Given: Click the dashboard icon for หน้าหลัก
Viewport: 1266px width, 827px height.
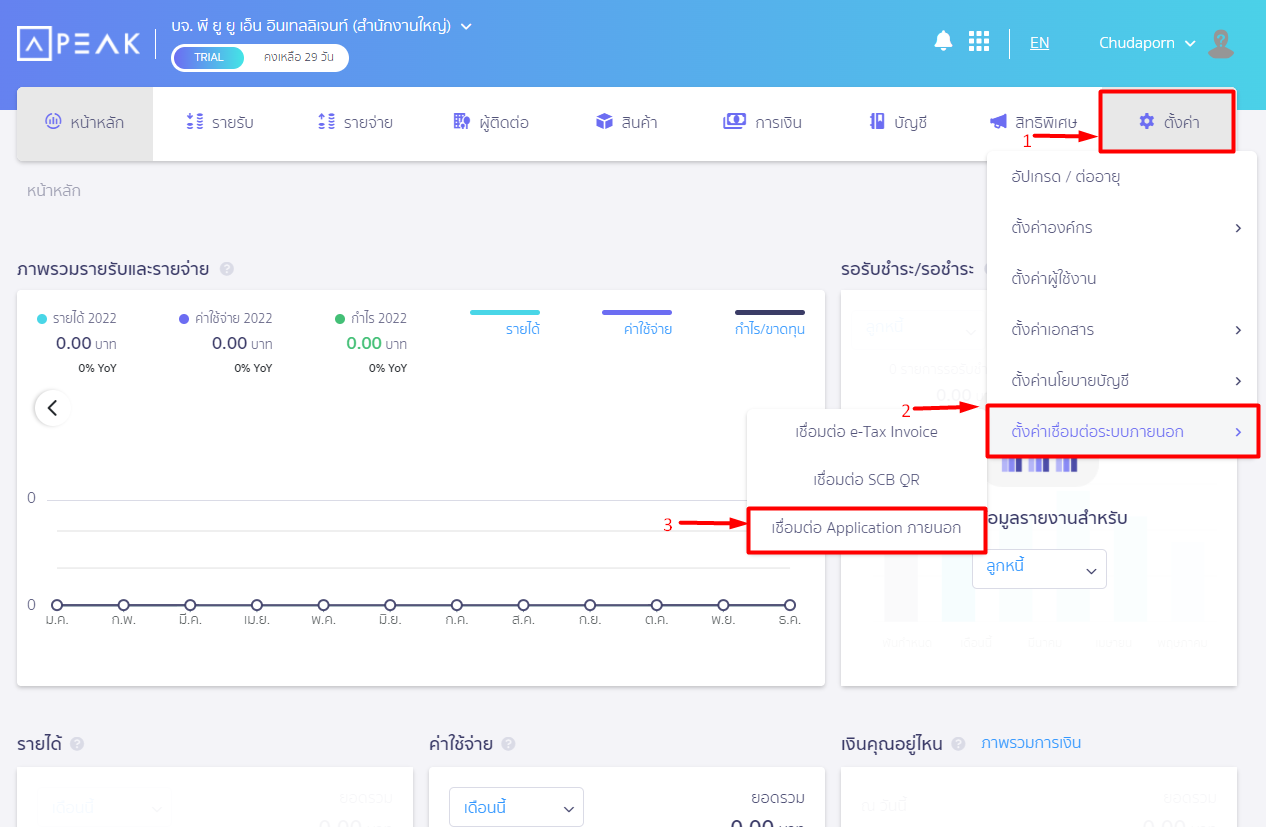Looking at the screenshot, I should 54,122.
